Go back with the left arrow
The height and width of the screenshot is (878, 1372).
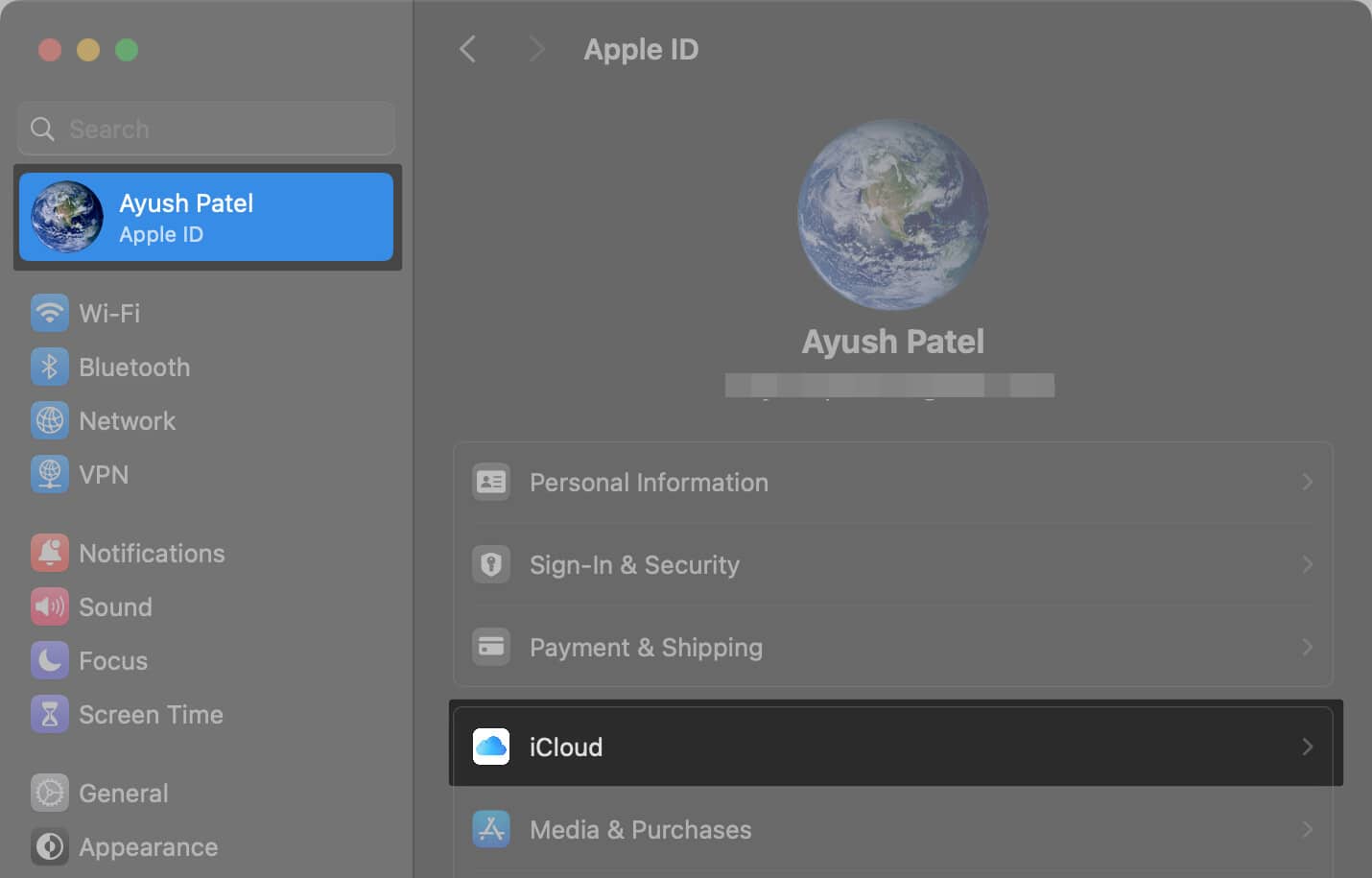(x=467, y=49)
